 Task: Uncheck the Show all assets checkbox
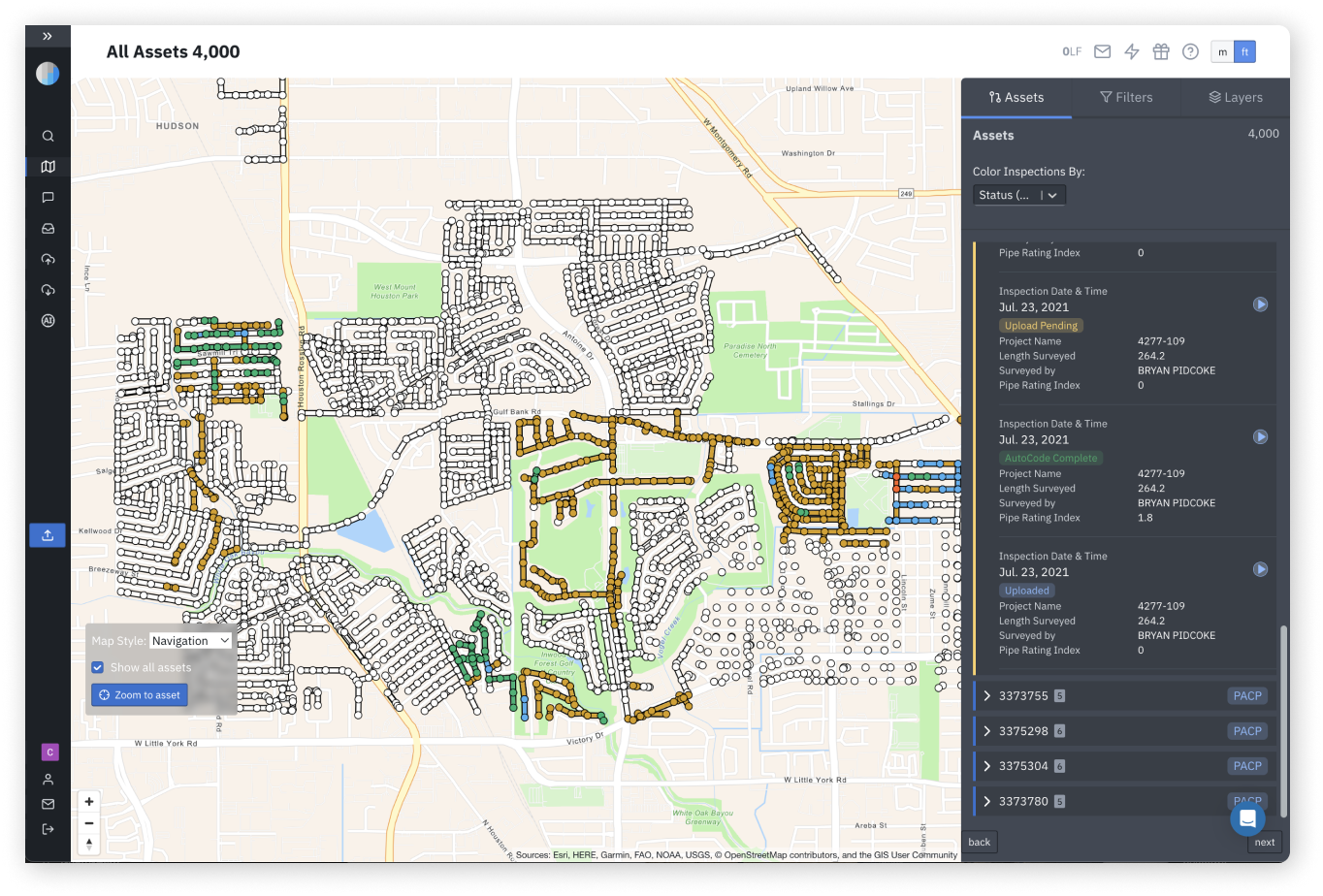click(x=98, y=667)
